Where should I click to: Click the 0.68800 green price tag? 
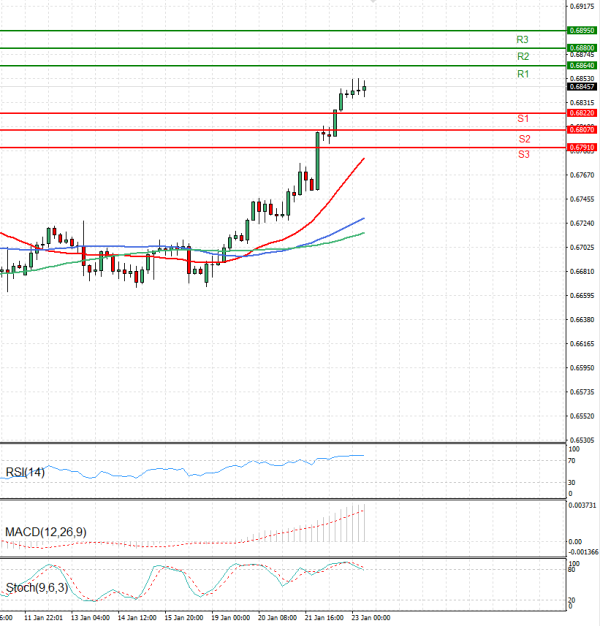[583, 48]
